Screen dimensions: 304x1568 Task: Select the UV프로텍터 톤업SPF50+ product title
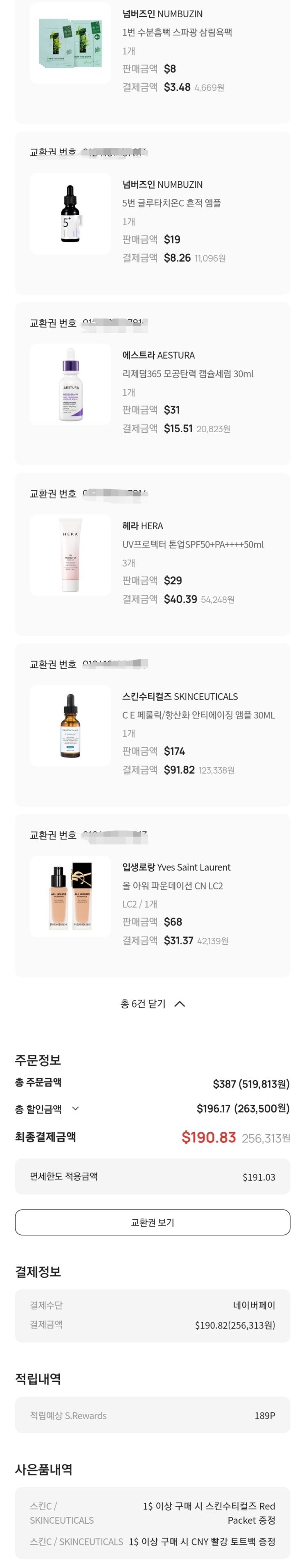click(193, 544)
